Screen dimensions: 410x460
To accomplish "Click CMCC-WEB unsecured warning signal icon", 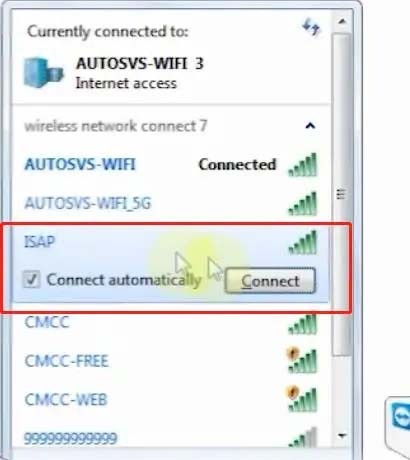I will (302, 399).
